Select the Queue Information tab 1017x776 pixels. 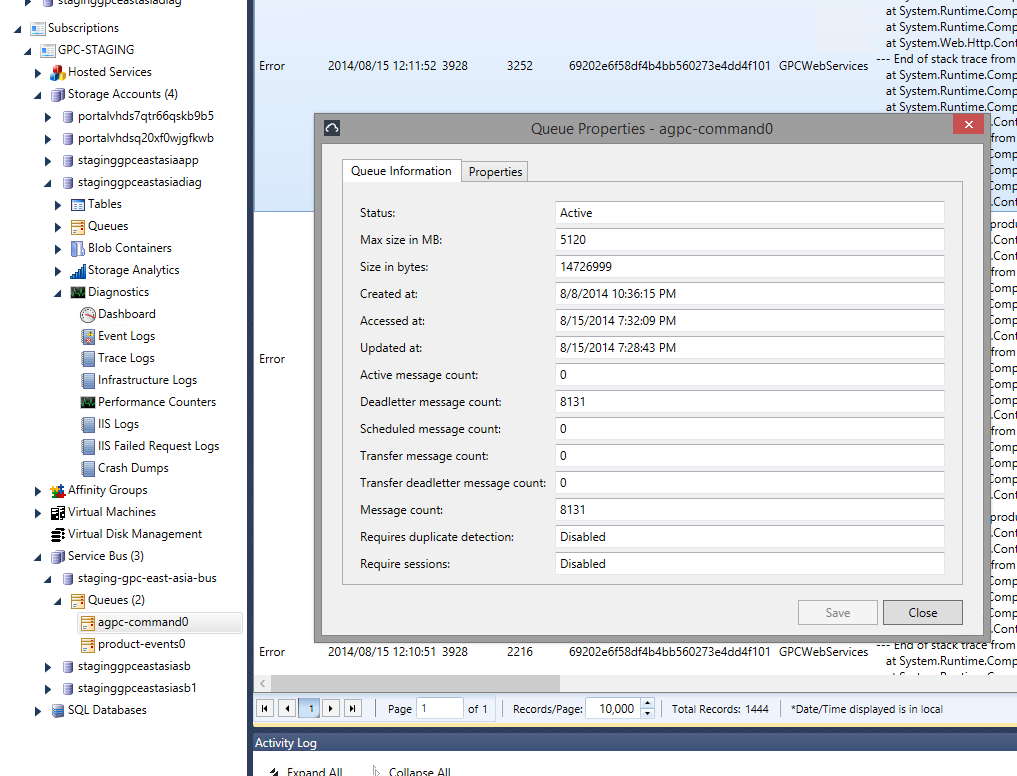point(401,171)
